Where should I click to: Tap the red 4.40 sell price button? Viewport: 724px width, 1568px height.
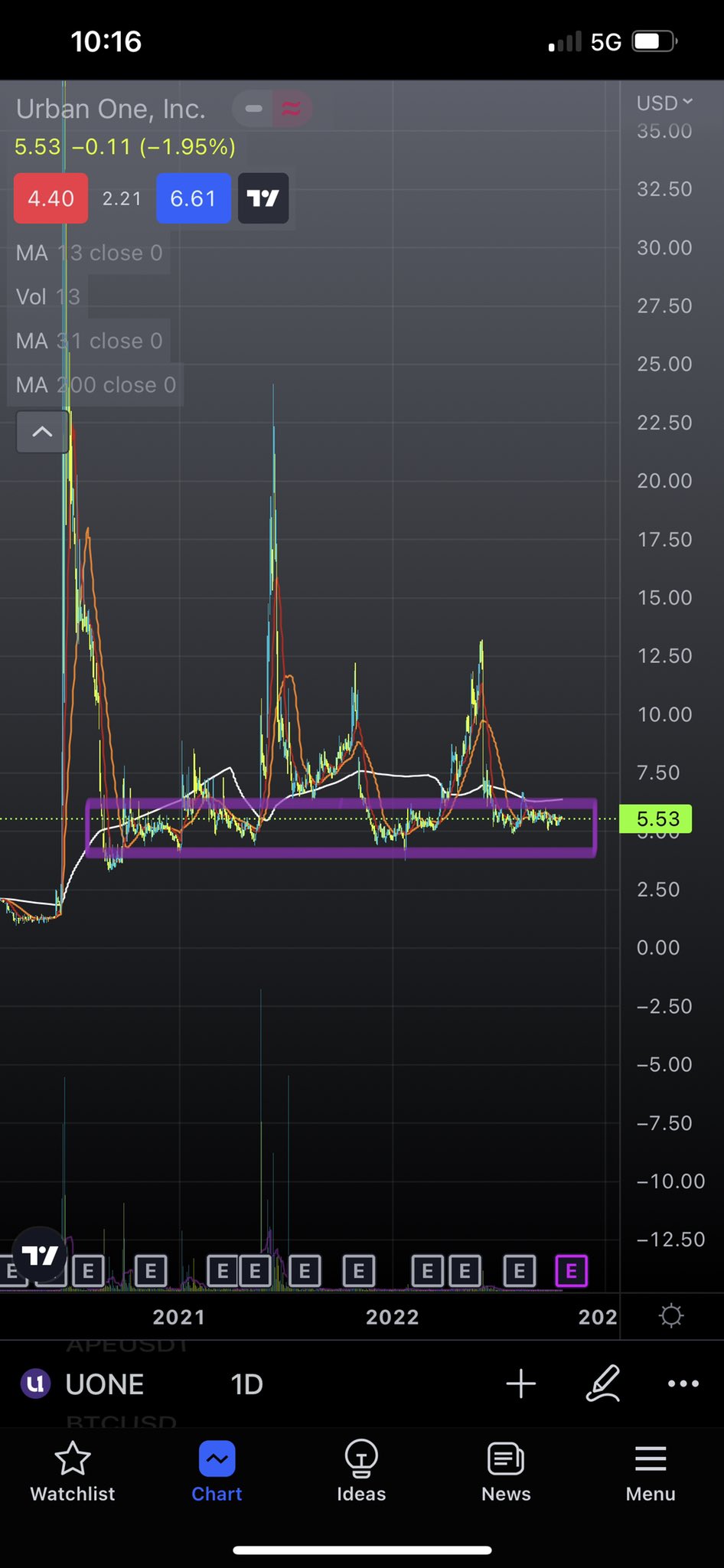[51, 198]
